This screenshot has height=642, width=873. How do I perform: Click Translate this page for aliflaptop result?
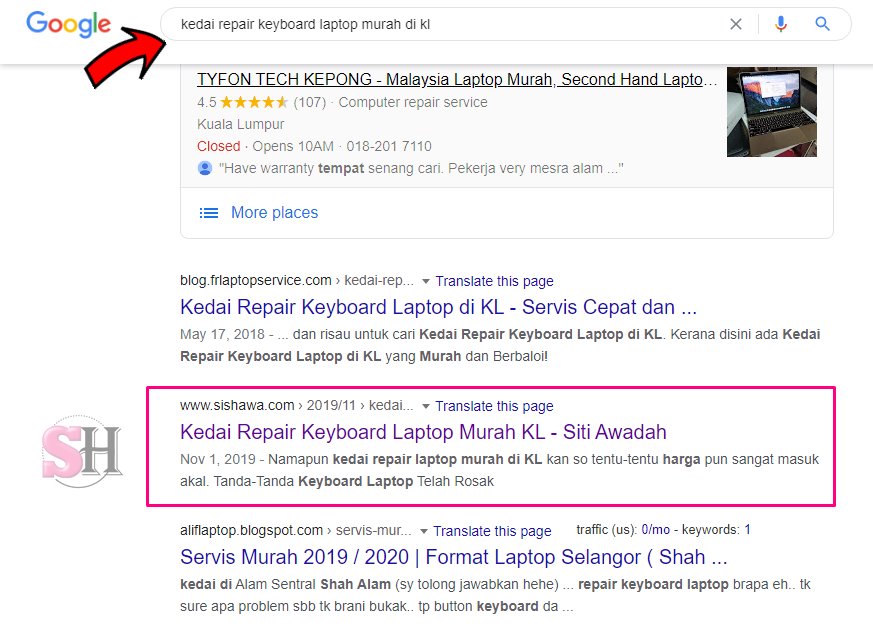[x=492, y=531]
